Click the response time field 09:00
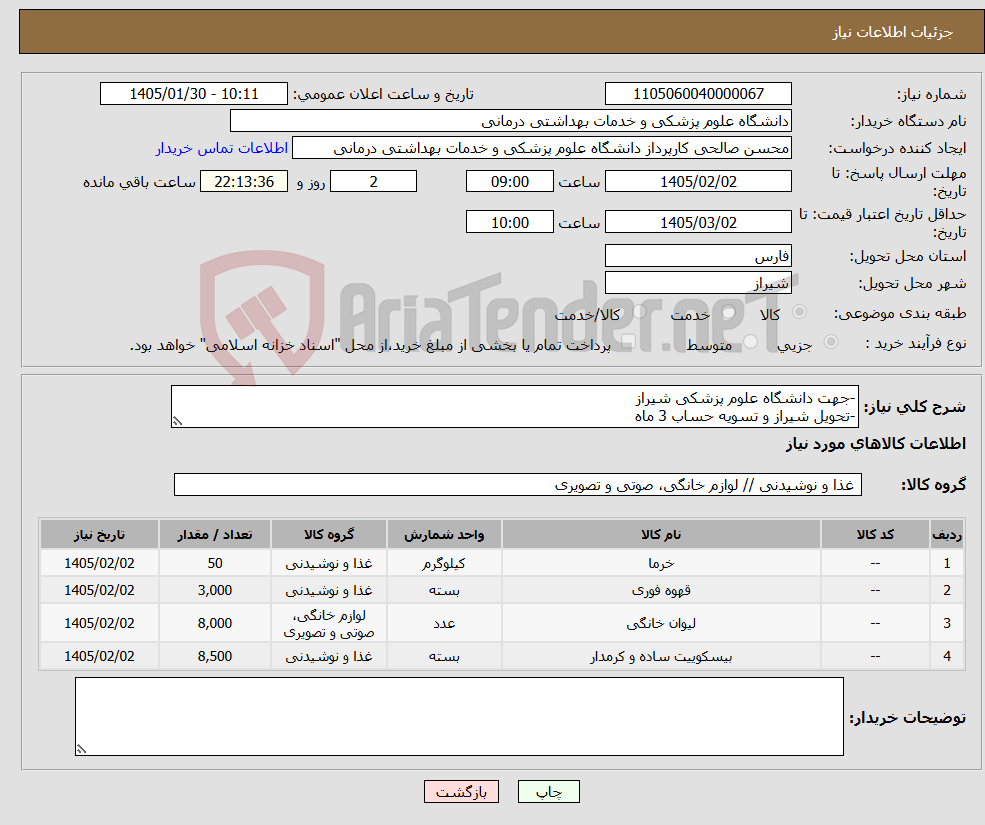 pos(509,182)
